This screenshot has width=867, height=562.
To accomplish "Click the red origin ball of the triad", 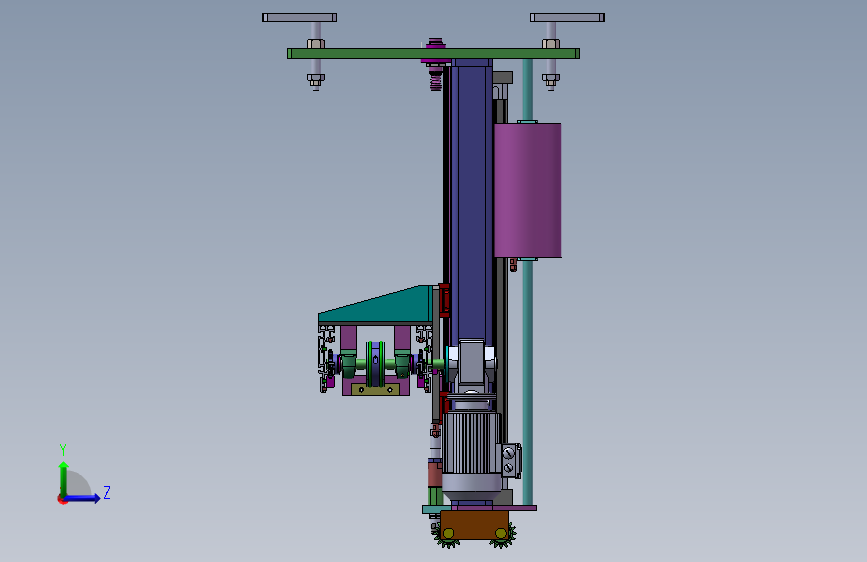I will (61, 499).
